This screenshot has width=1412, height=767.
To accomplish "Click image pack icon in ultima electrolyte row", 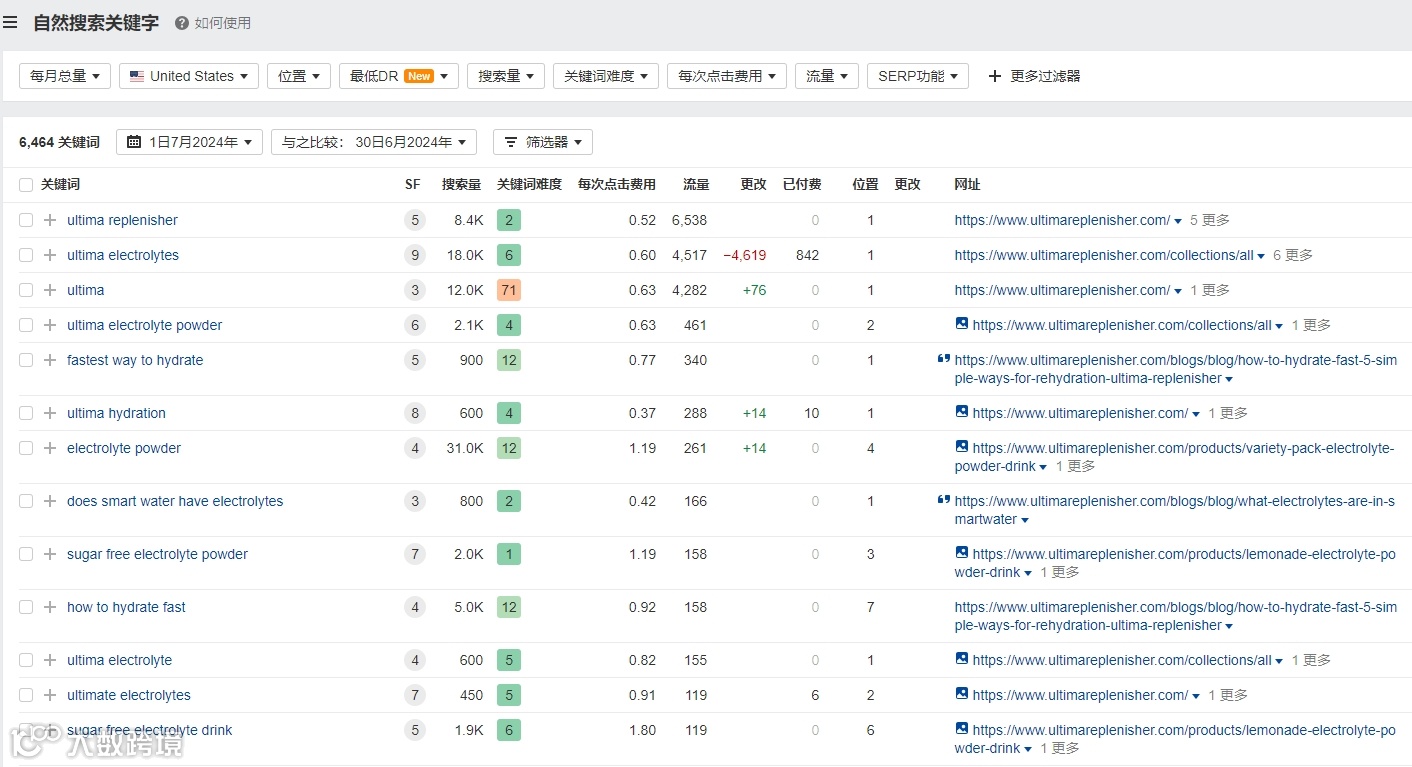I will point(962,659).
